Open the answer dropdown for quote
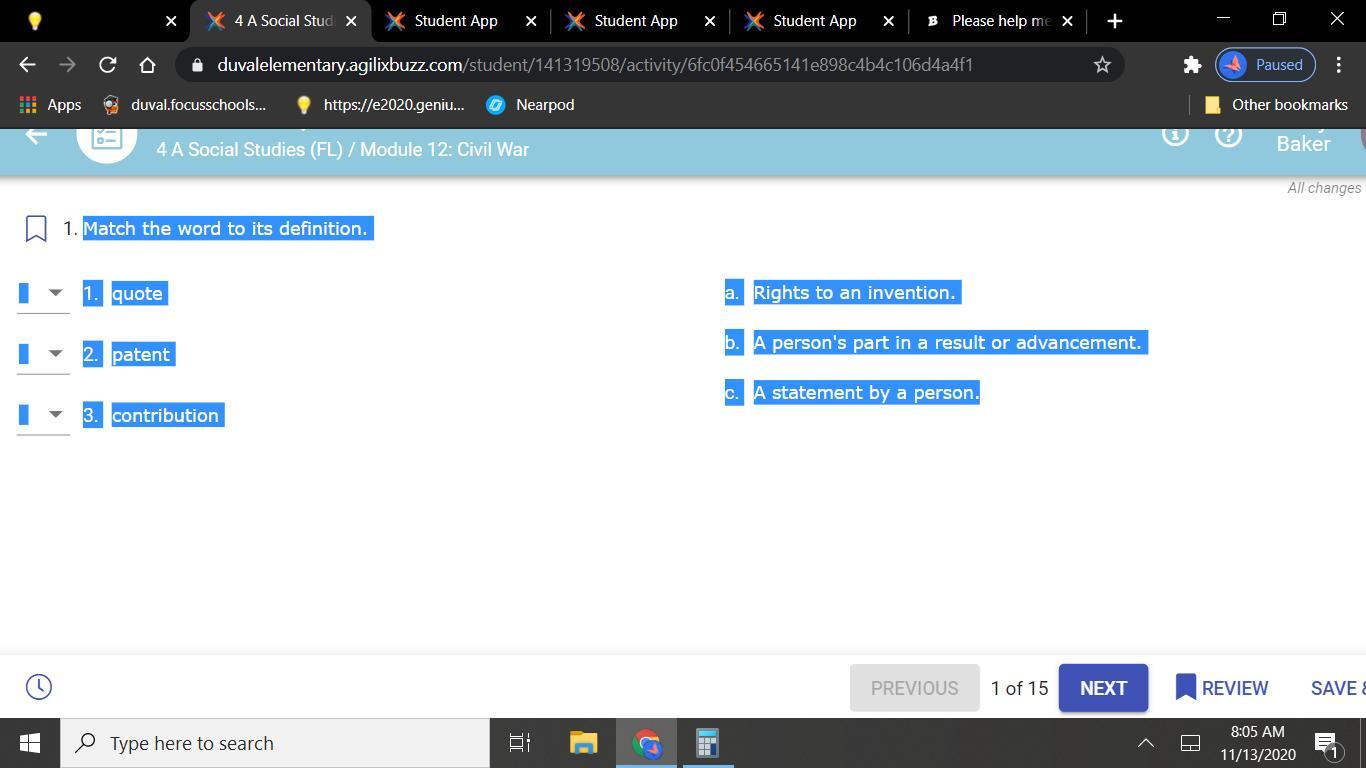The height and width of the screenshot is (768, 1366). point(44,293)
